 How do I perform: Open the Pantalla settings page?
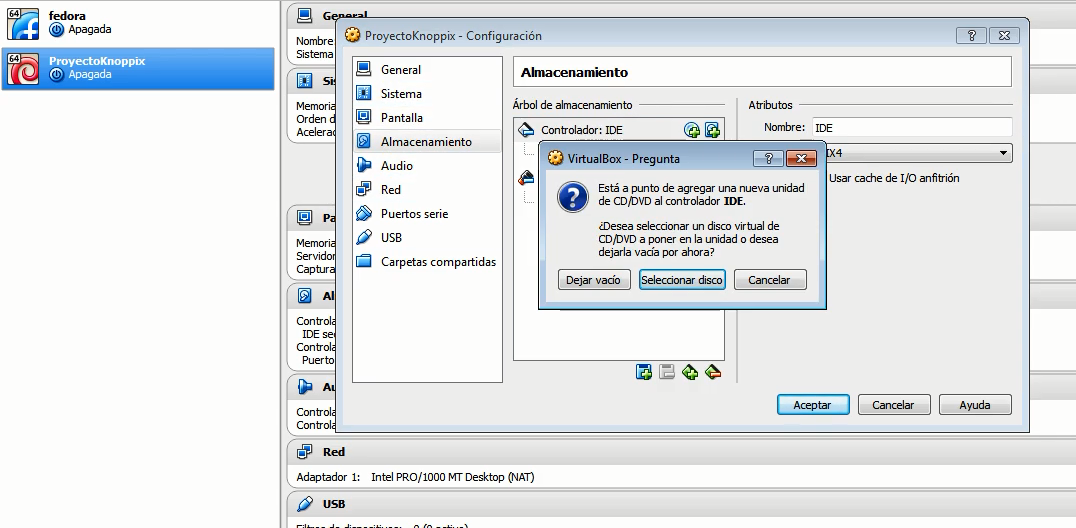coord(428,117)
